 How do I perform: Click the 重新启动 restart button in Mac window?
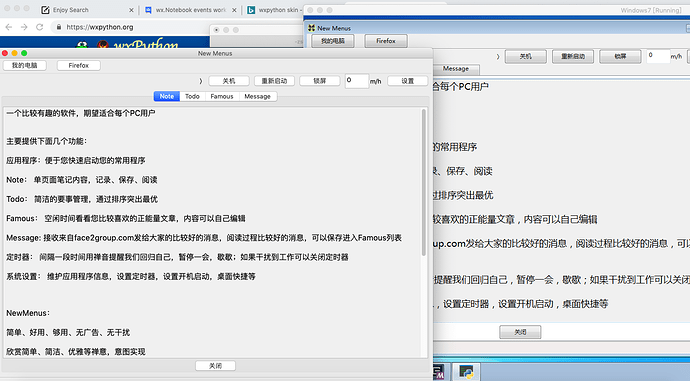tap(274, 81)
